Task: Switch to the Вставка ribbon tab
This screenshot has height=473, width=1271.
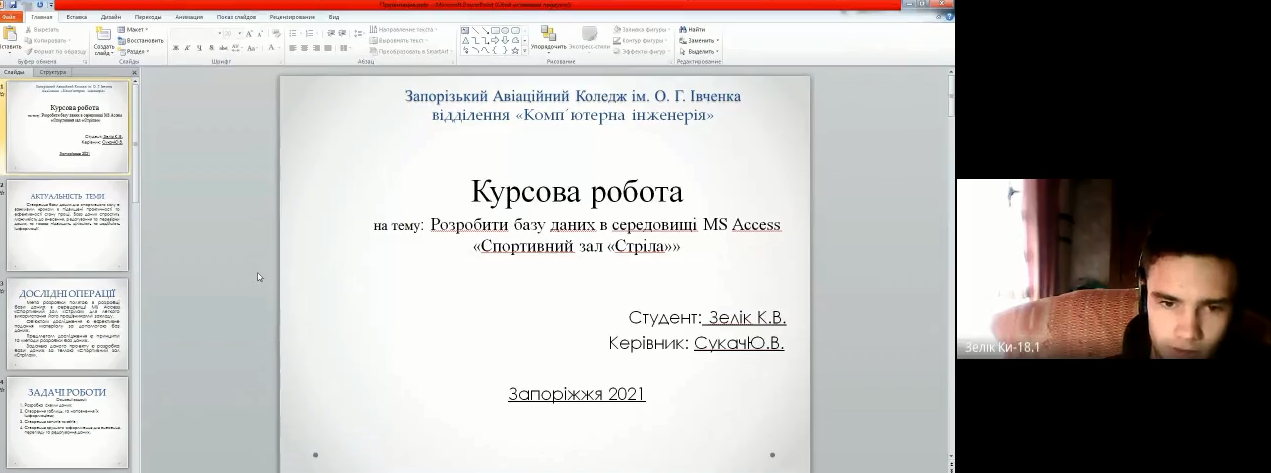Action: [x=76, y=17]
